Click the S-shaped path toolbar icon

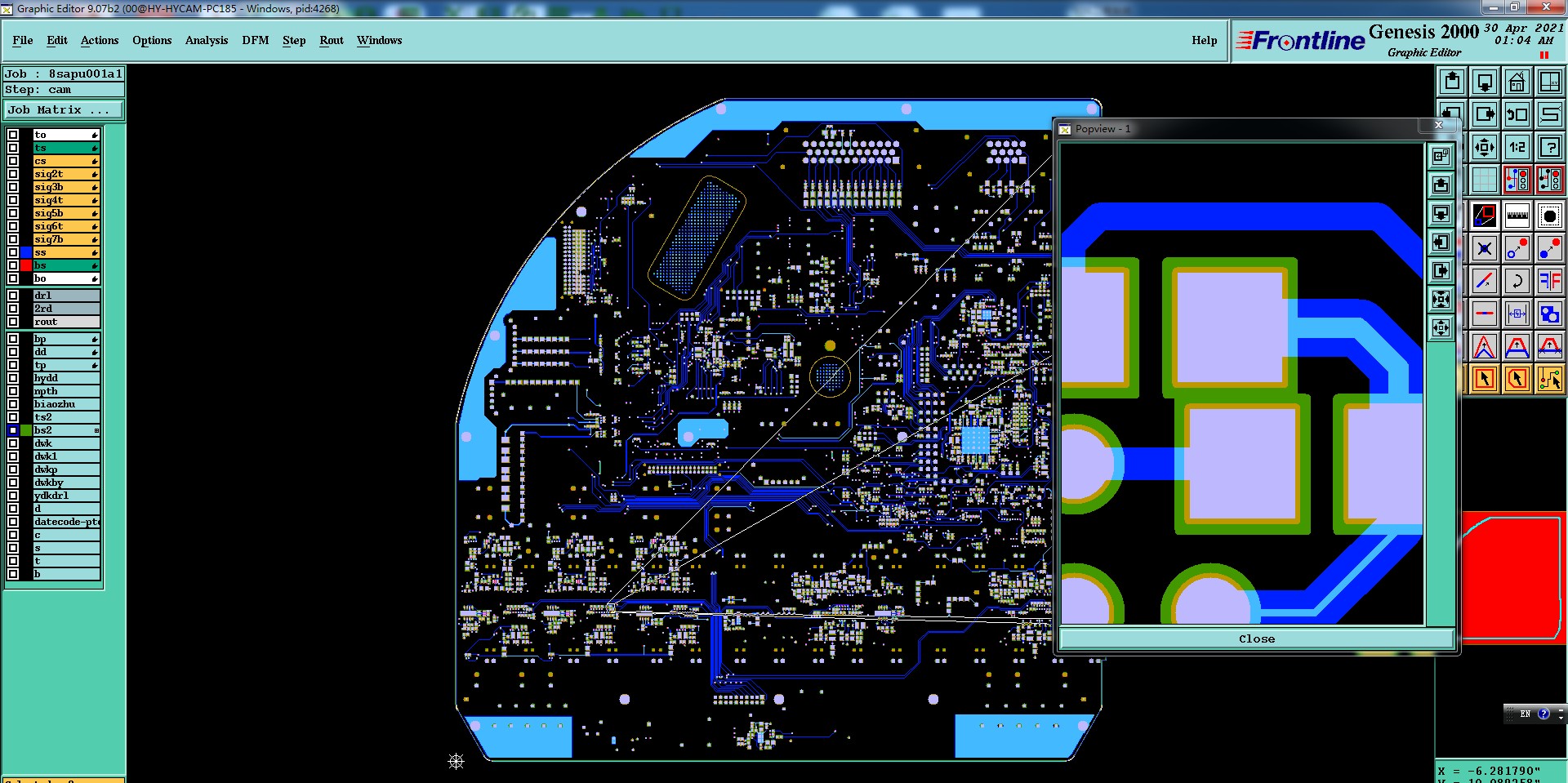pyautogui.click(x=1549, y=114)
